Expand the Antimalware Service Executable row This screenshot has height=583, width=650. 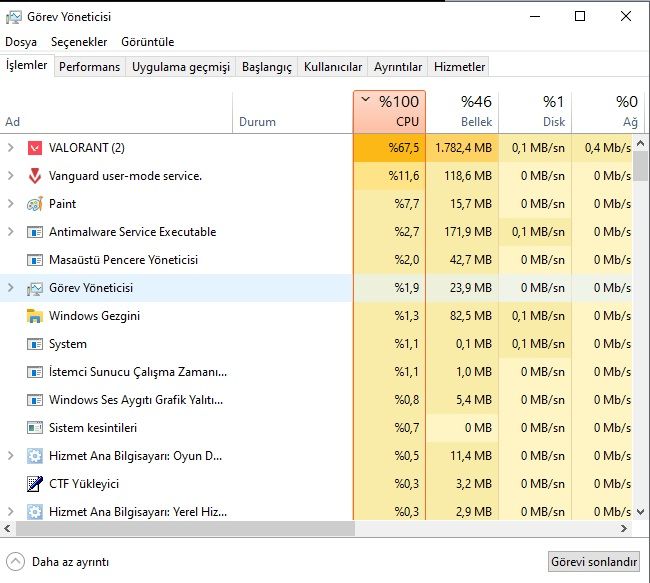11,232
